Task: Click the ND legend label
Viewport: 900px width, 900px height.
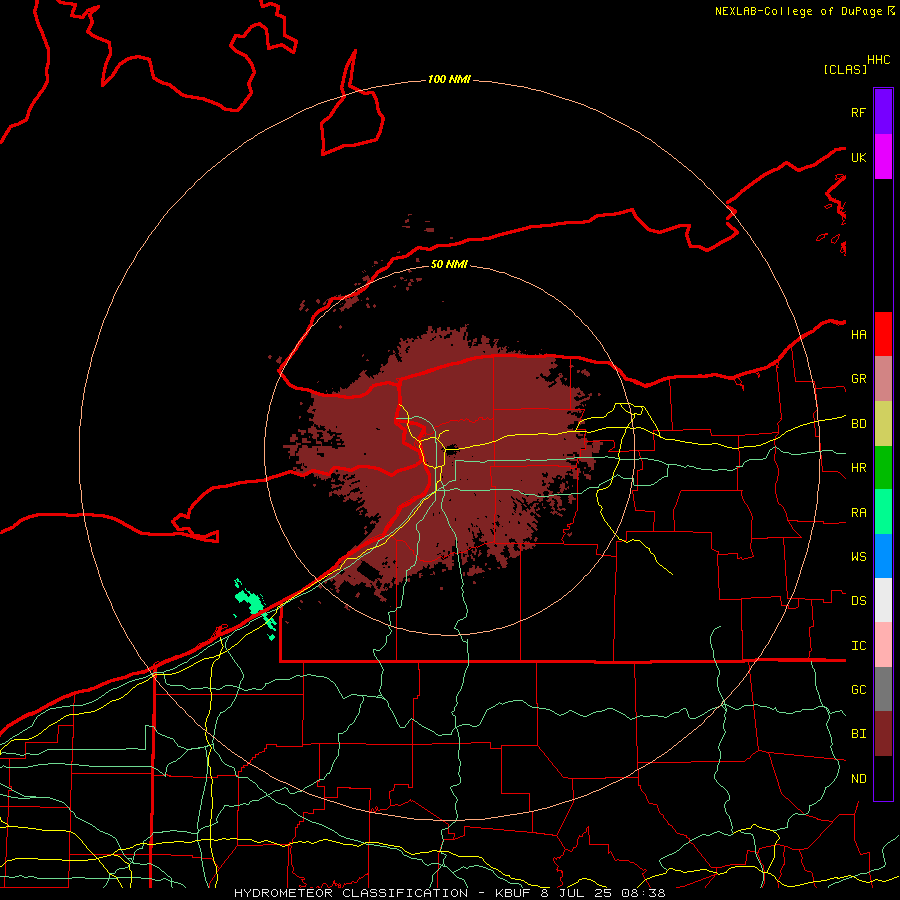Action: pos(858,779)
